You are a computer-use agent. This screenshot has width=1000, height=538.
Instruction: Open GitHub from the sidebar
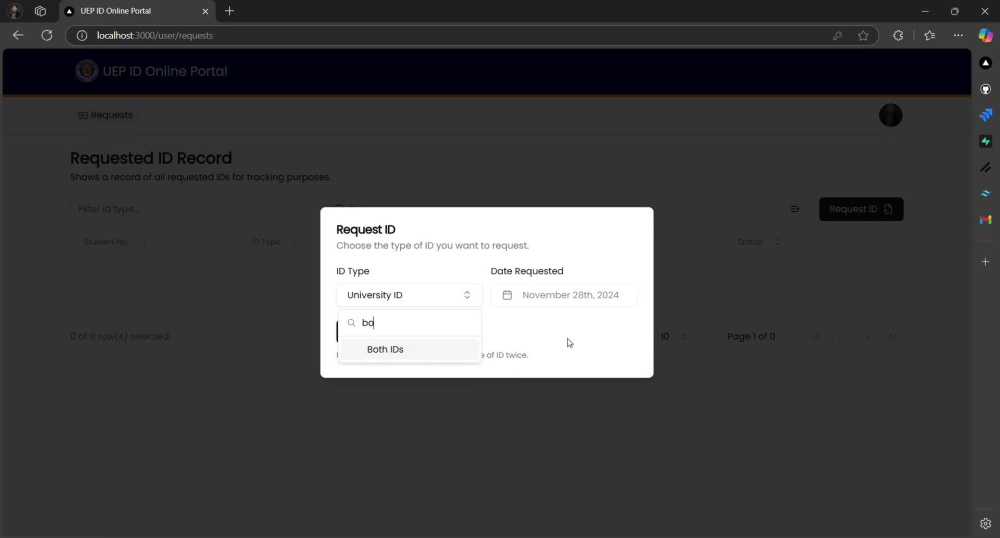(985, 89)
